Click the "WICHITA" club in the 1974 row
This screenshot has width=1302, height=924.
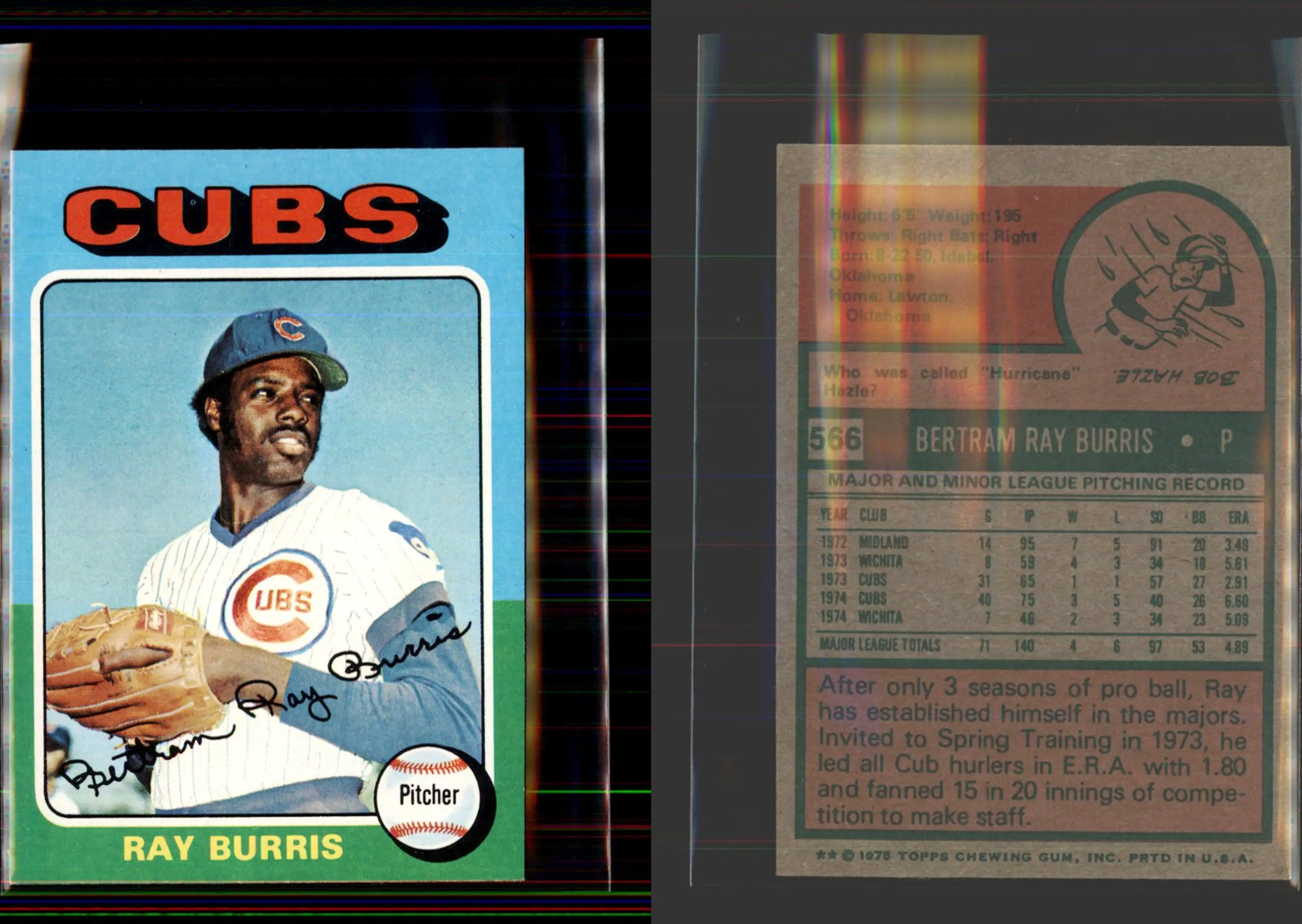(x=880, y=617)
